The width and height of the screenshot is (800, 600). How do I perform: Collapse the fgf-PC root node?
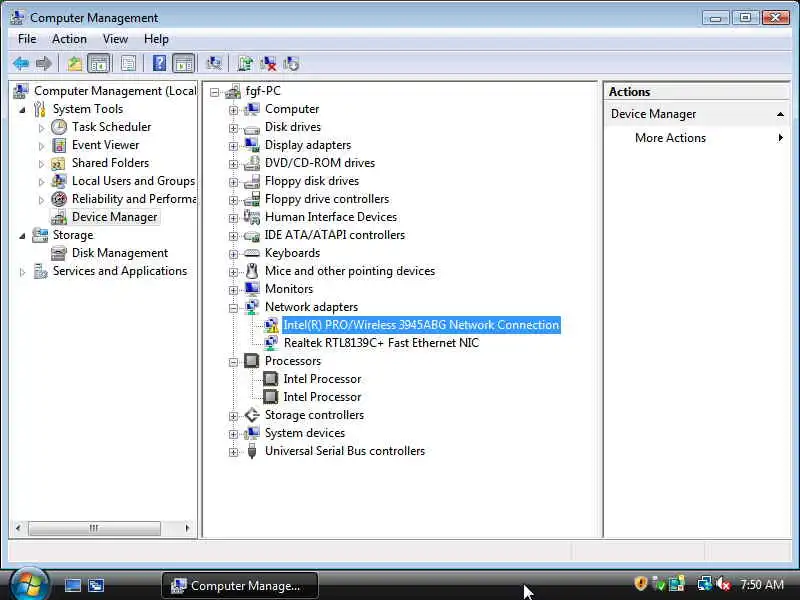point(214,92)
